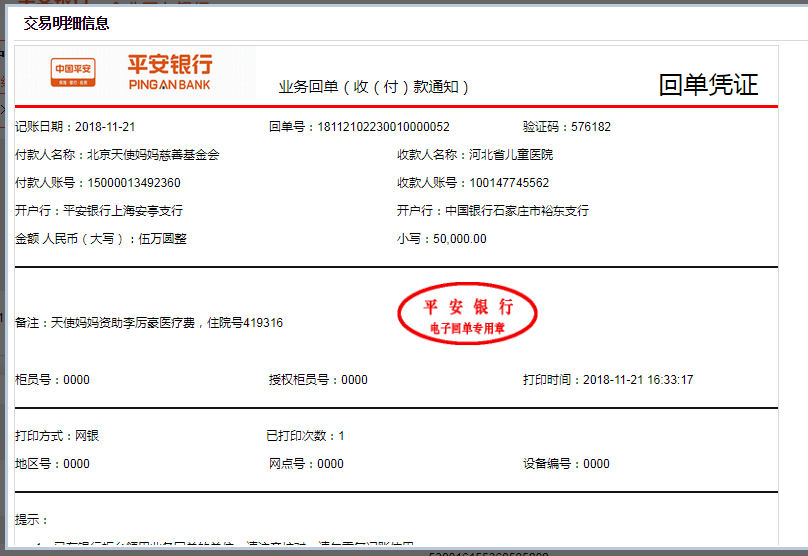Select the 交易明细信息 dialog title
The width and height of the screenshot is (808, 556).
point(66,24)
